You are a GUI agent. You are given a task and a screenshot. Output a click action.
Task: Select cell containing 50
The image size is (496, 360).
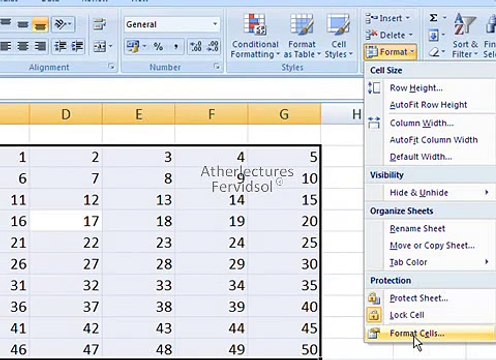[x=284, y=349]
